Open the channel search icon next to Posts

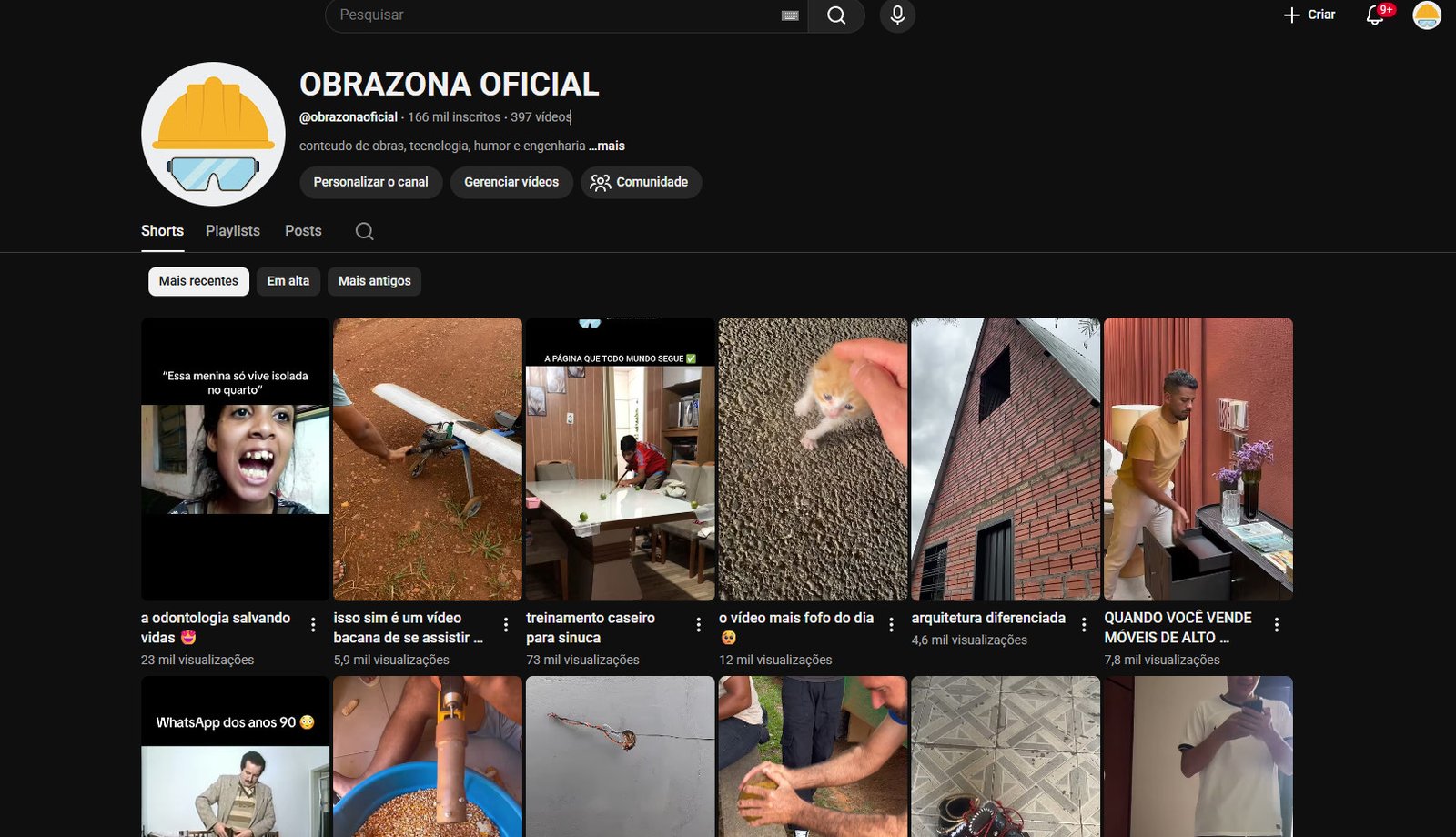[x=364, y=231]
